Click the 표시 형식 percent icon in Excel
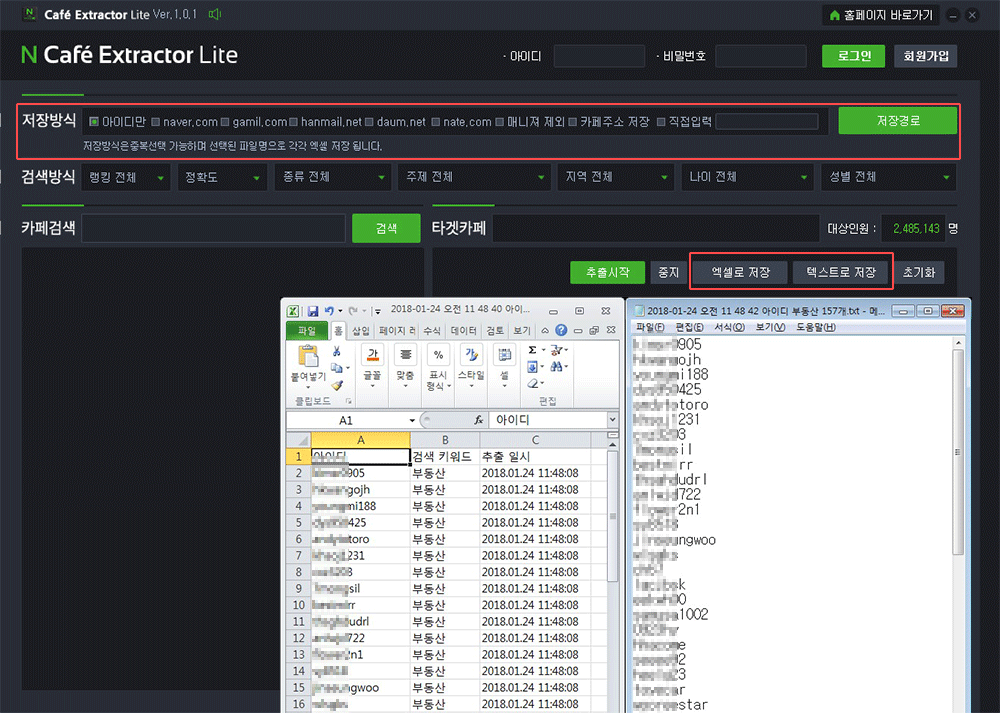The width and height of the screenshot is (1000, 713). [439, 355]
